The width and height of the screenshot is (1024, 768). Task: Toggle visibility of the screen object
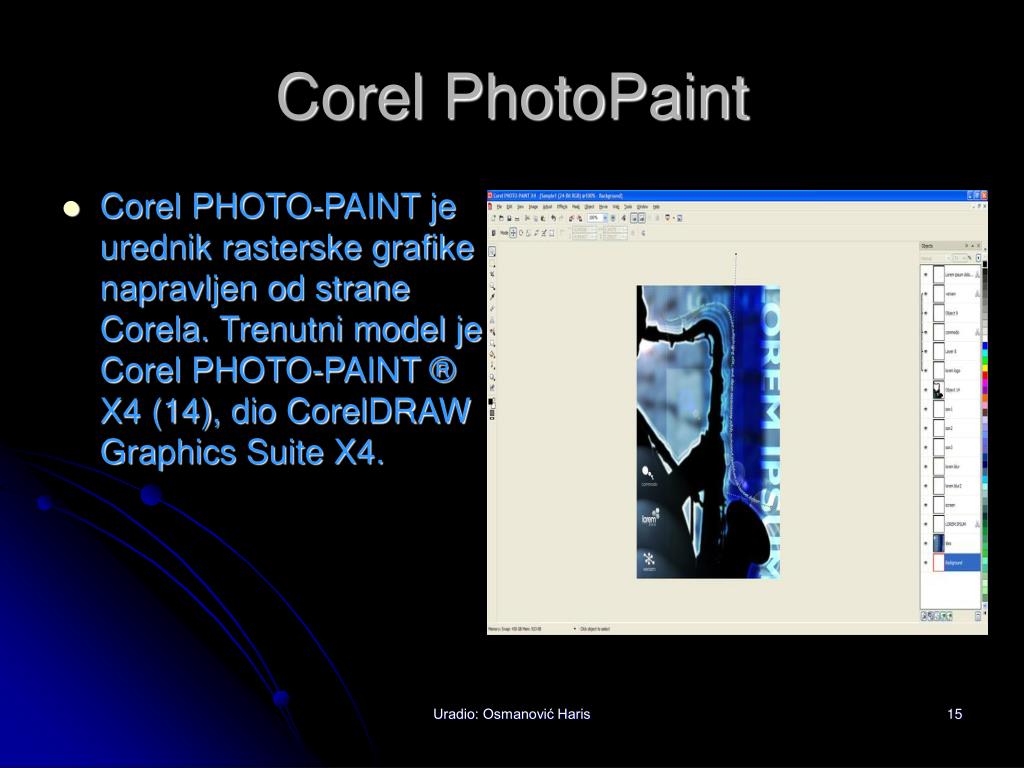click(x=925, y=505)
